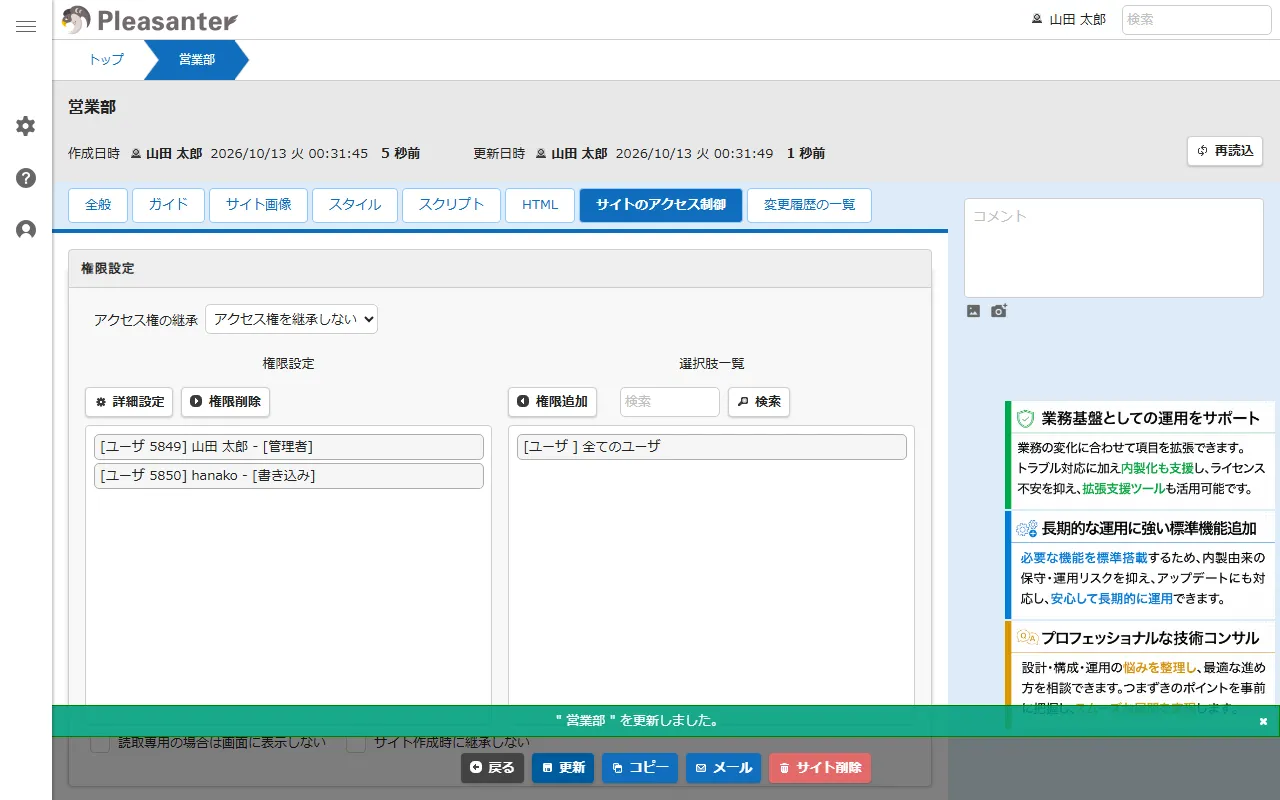The height and width of the screenshot is (800, 1280).
Task: Click the camera icon under comment
Action: click(x=999, y=311)
